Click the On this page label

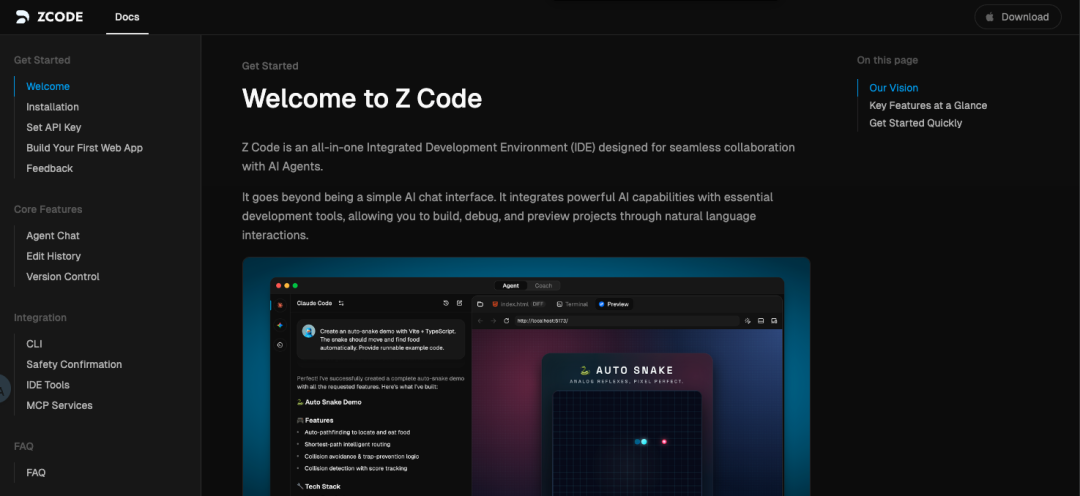point(887,60)
